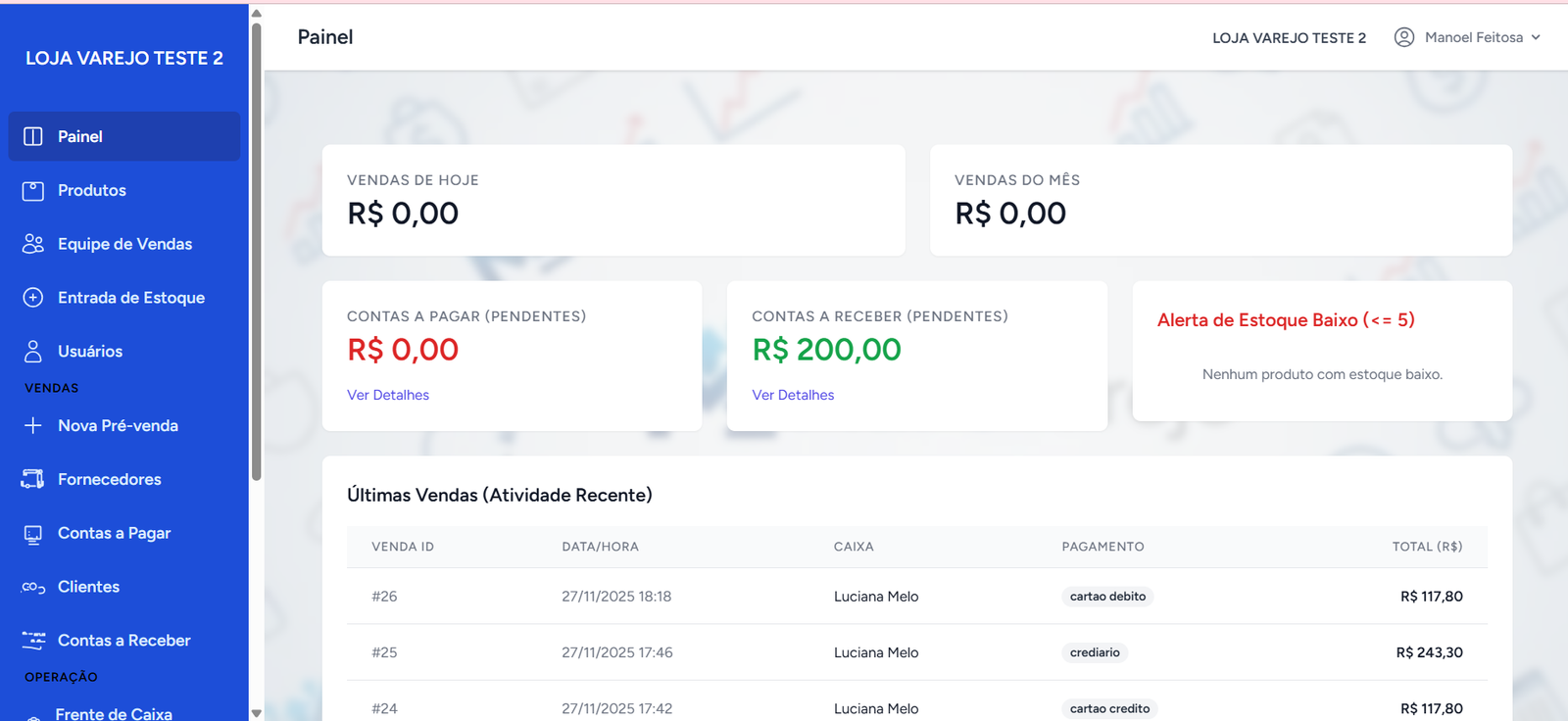Click the Nova Pré-venda plus icon

(x=33, y=426)
